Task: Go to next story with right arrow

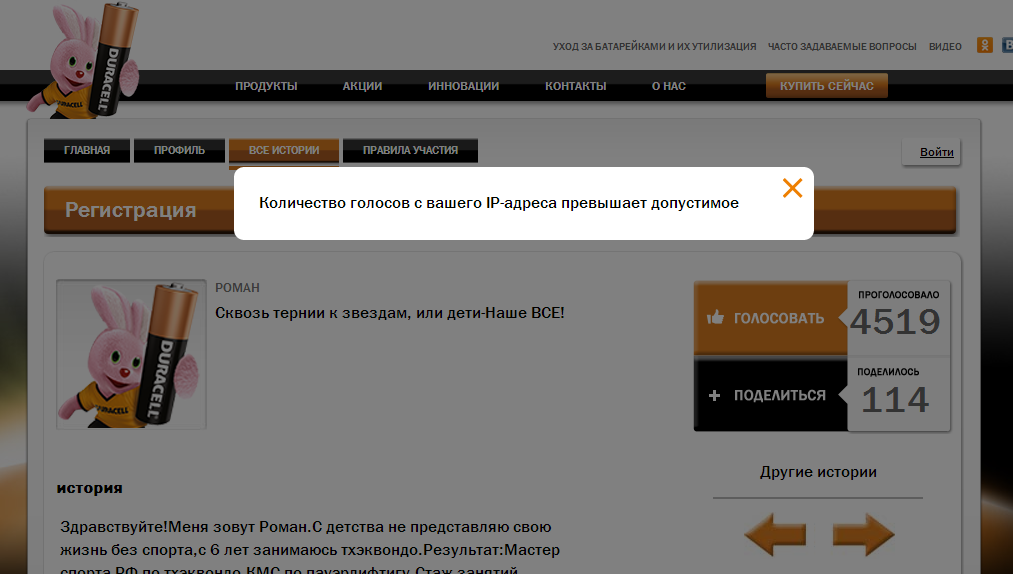Action: [863, 535]
